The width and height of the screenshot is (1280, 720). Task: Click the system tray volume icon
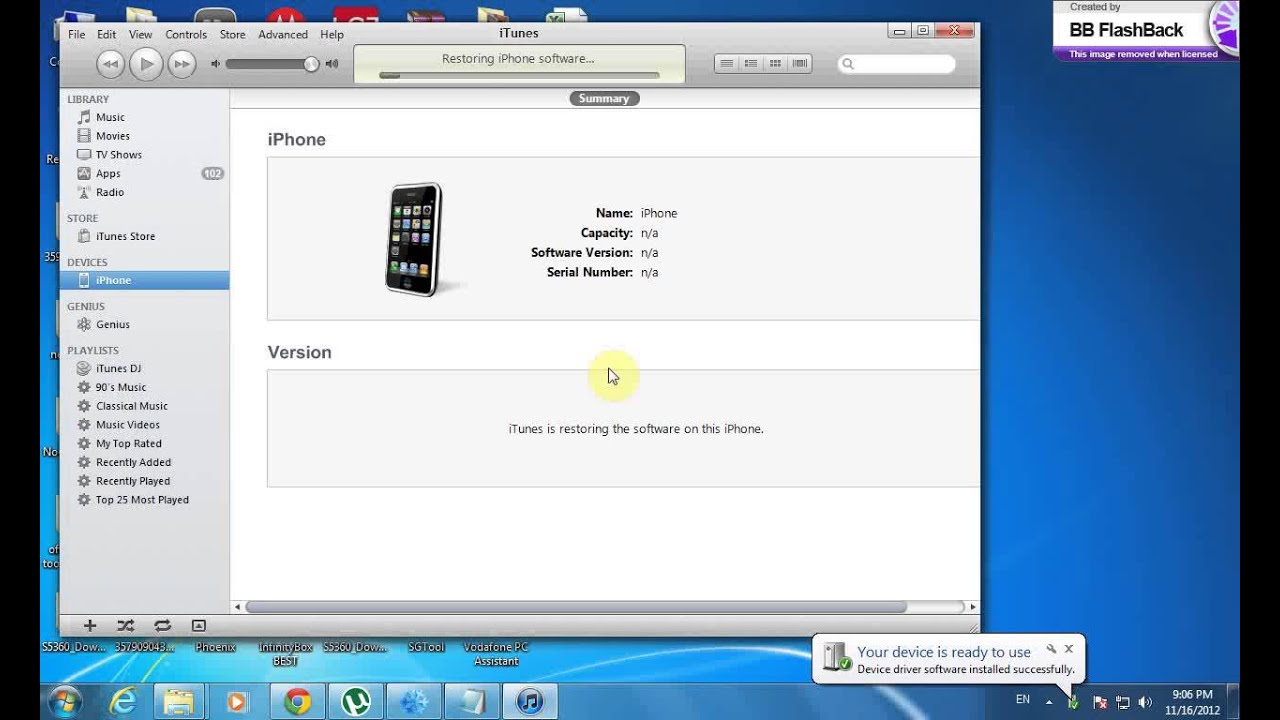point(1145,702)
